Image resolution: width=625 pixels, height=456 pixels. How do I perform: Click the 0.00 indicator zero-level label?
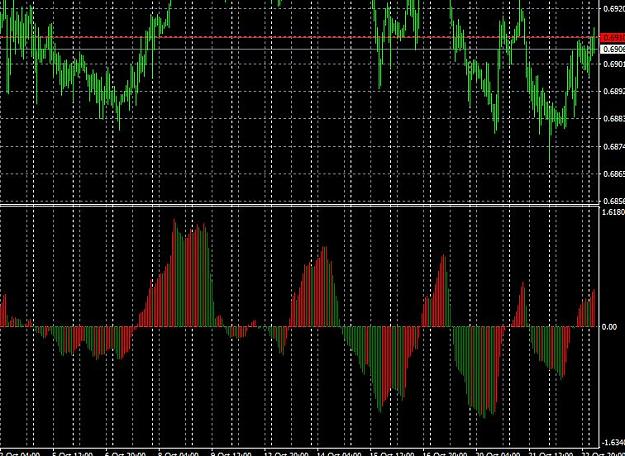tap(610, 327)
